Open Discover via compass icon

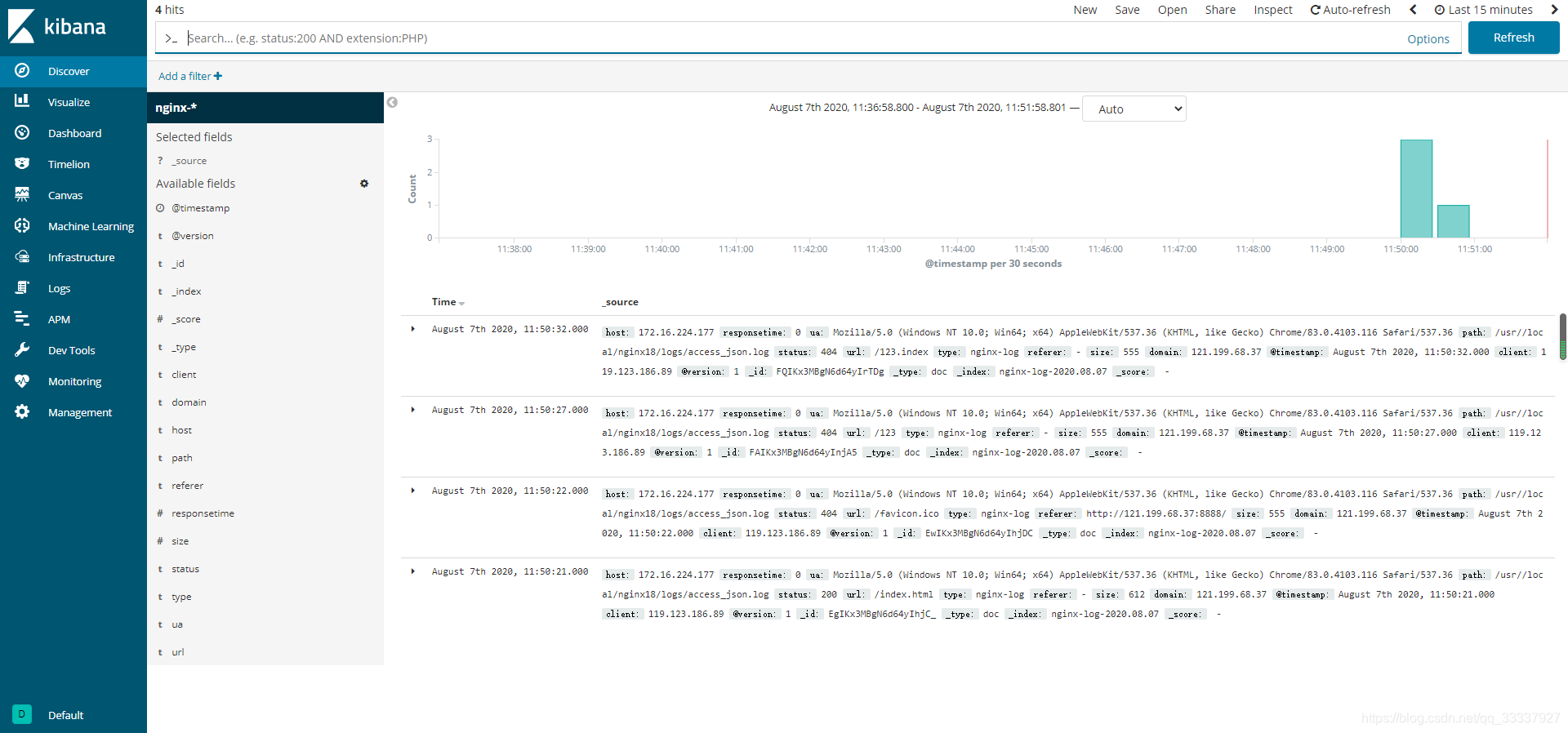[22, 71]
